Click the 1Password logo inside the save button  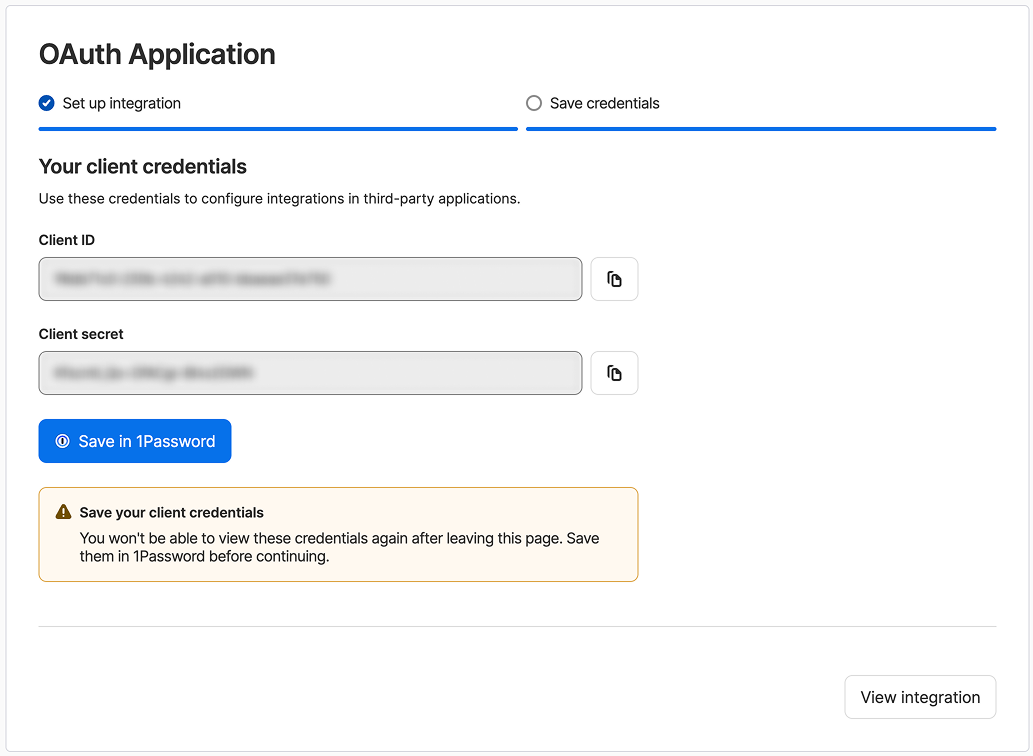pos(63,441)
